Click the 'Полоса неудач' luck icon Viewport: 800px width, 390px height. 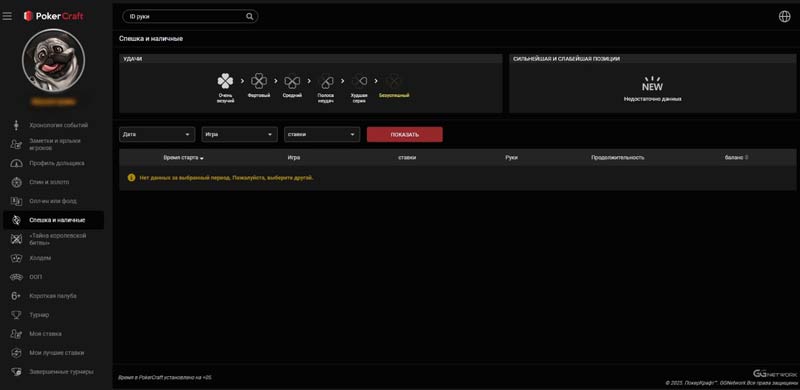pos(326,81)
